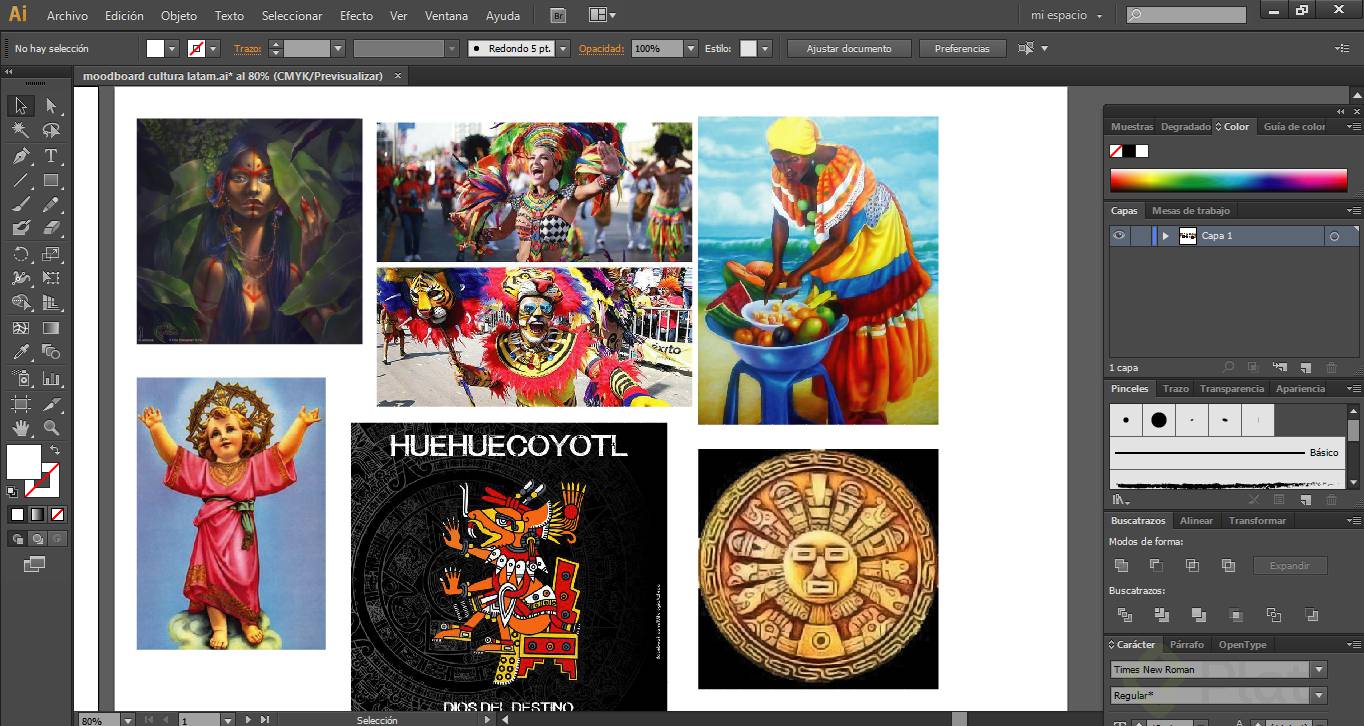Image resolution: width=1364 pixels, height=726 pixels.
Task: Select the Blob Brush tool
Action: 20,229
